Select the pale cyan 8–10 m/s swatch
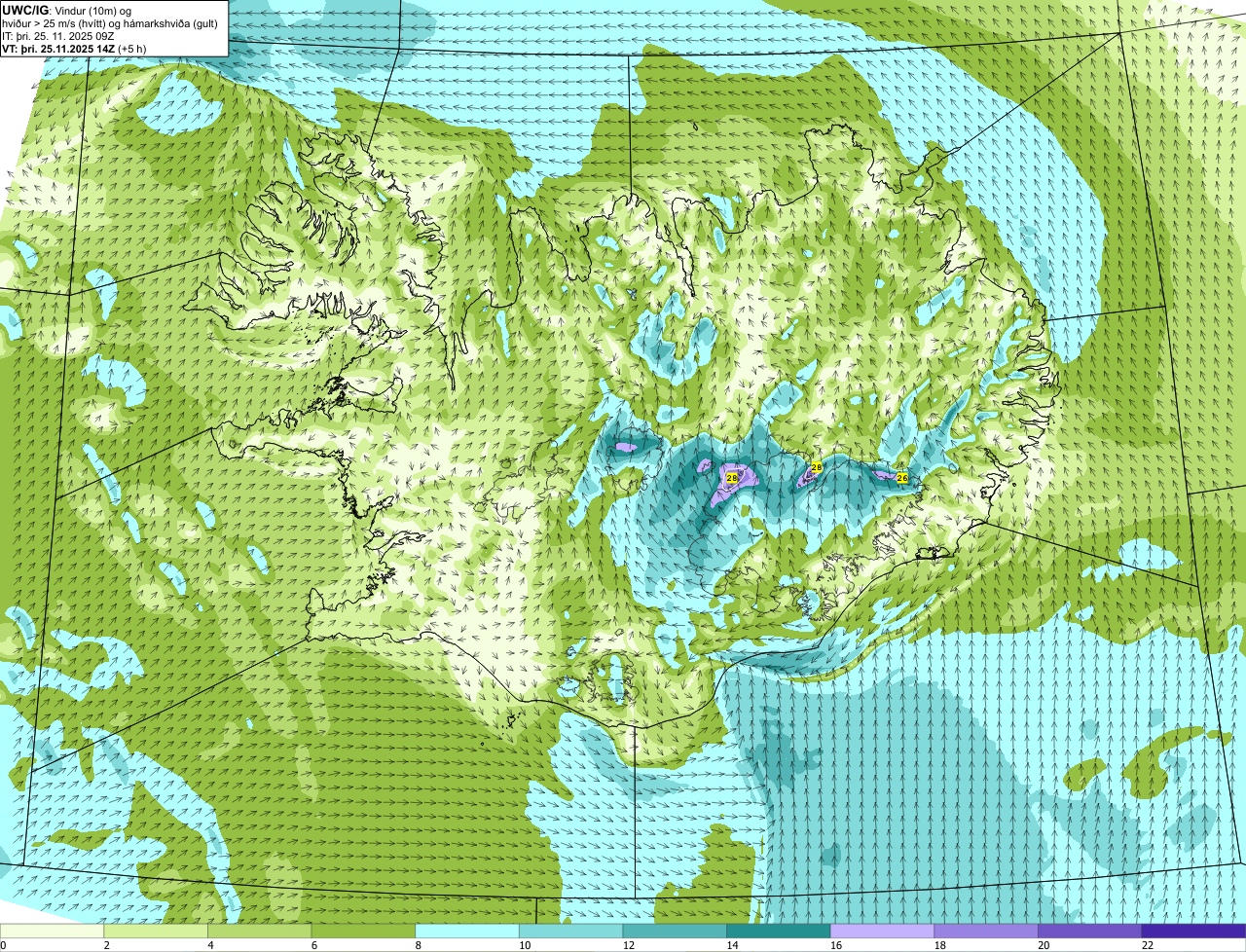Viewport: 1246px width, 952px height. pos(467,931)
